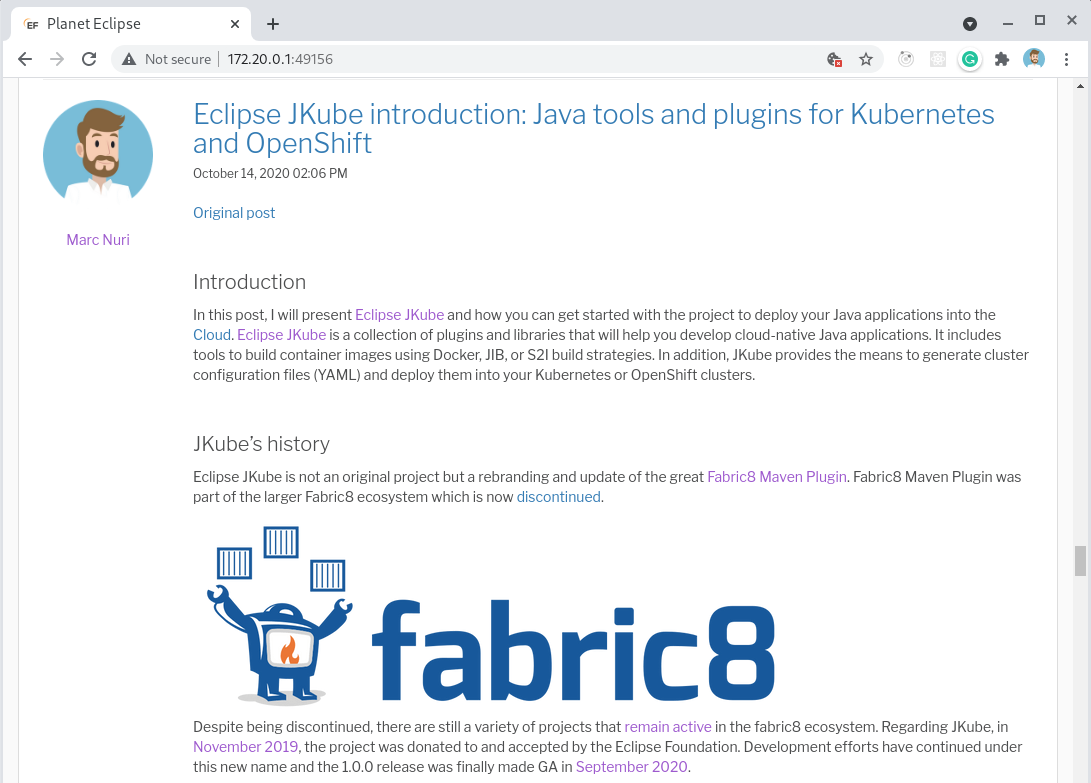Screen dimensions: 1091x783
Task: Open the remain active link
Action: [x=668, y=727]
